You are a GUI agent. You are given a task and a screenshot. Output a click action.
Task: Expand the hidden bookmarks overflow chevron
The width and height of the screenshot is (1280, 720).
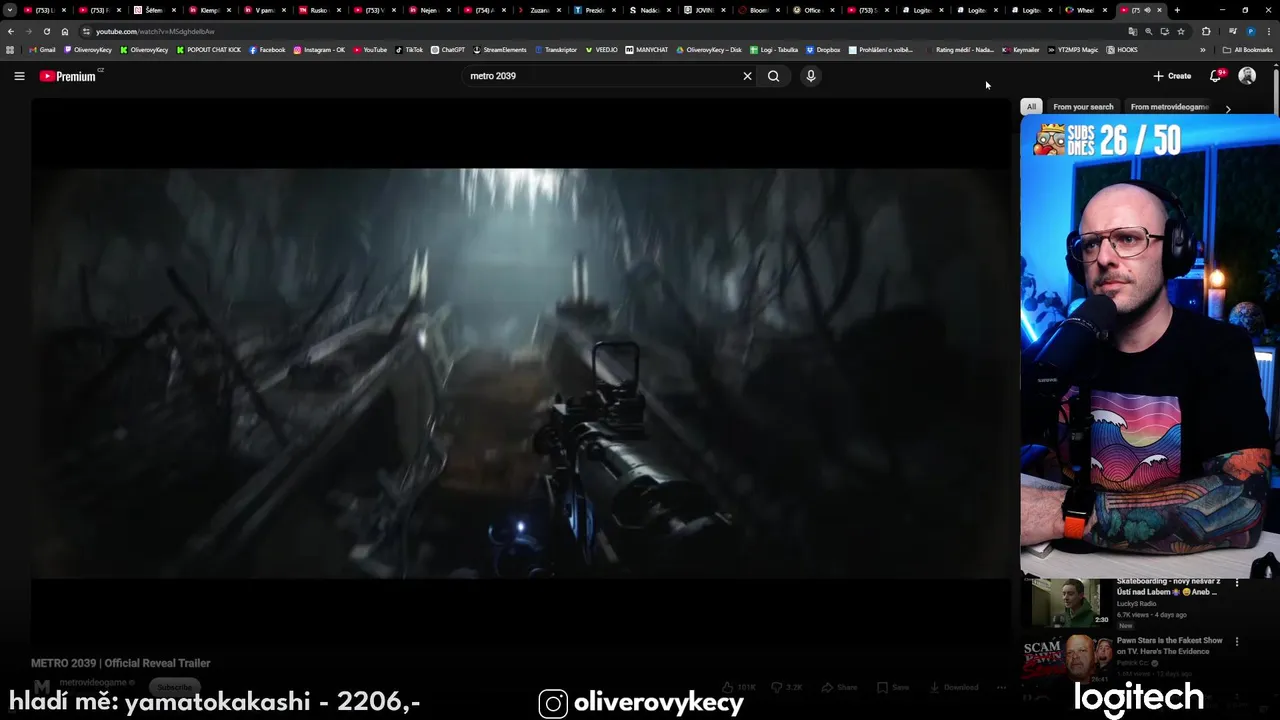[x=1203, y=50]
